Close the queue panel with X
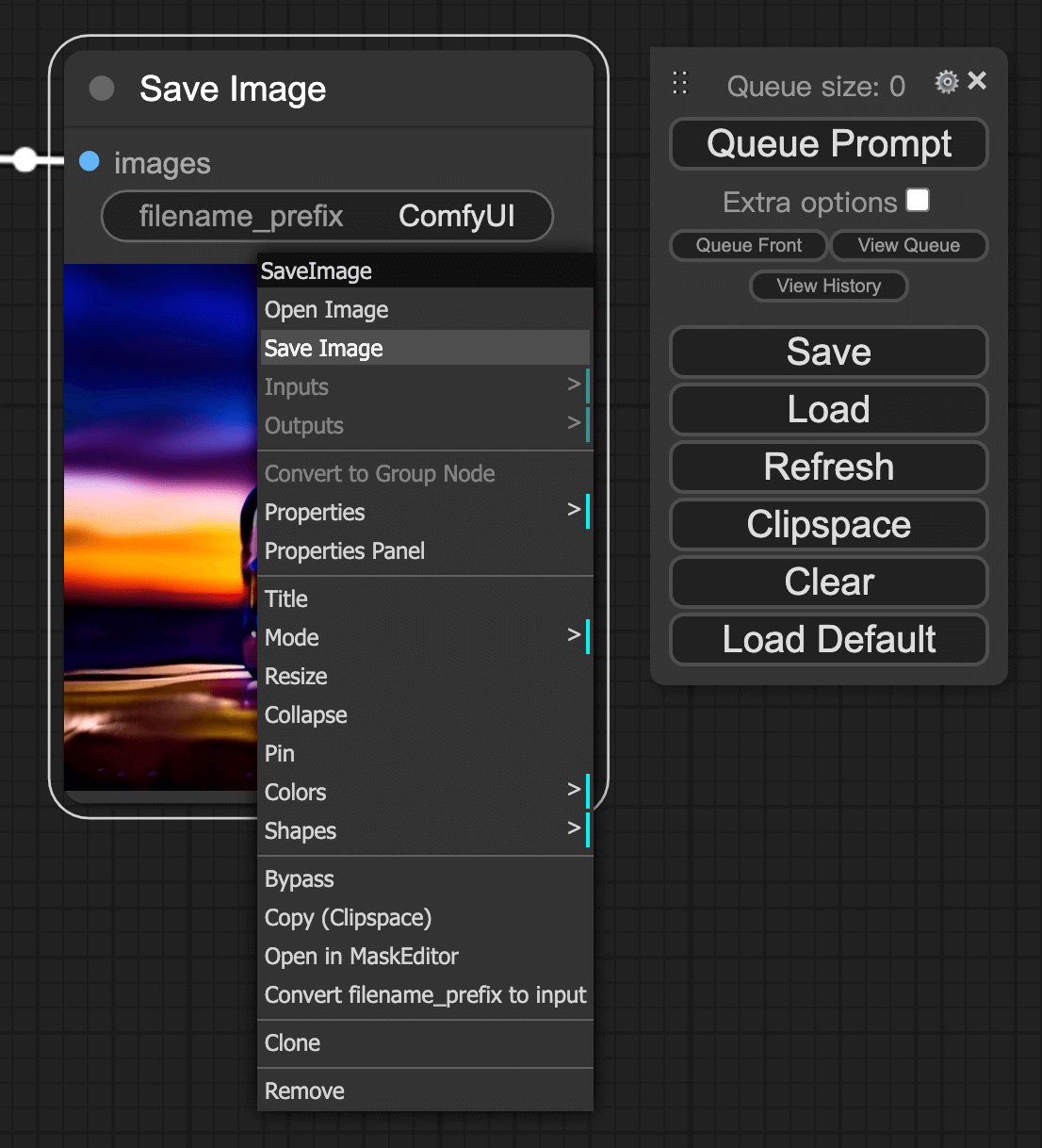This screenshot has width=1042, height=1148. coord(977,81)
